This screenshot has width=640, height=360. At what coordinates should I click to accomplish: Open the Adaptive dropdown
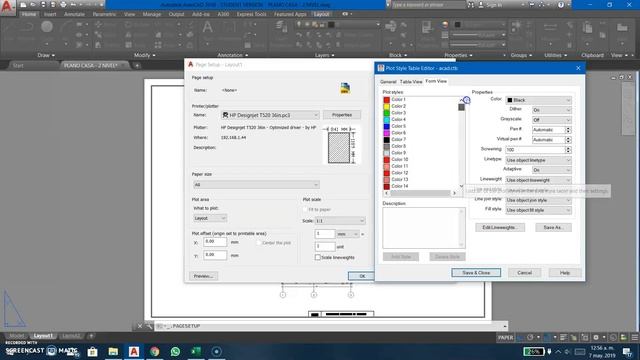(x=551, y=170)
